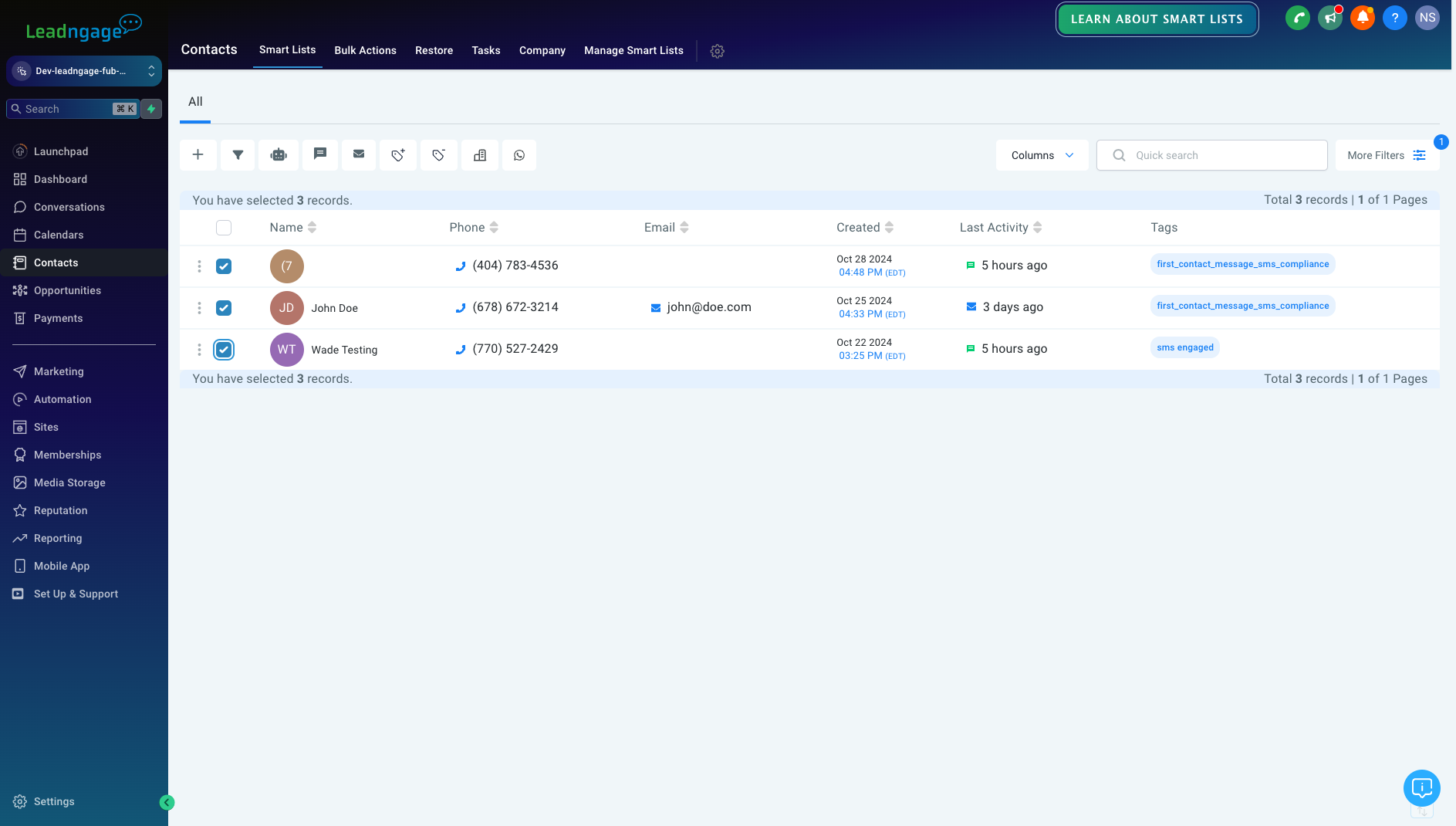Expand the Columns dropdown
The image size is (1456, 826).
(x=1042, y=155)
